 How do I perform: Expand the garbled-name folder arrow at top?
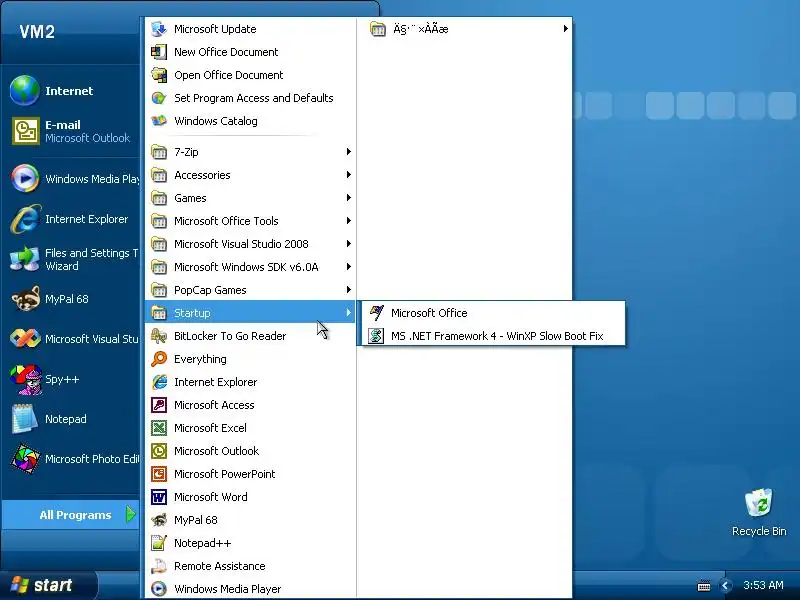click(565, 29)
